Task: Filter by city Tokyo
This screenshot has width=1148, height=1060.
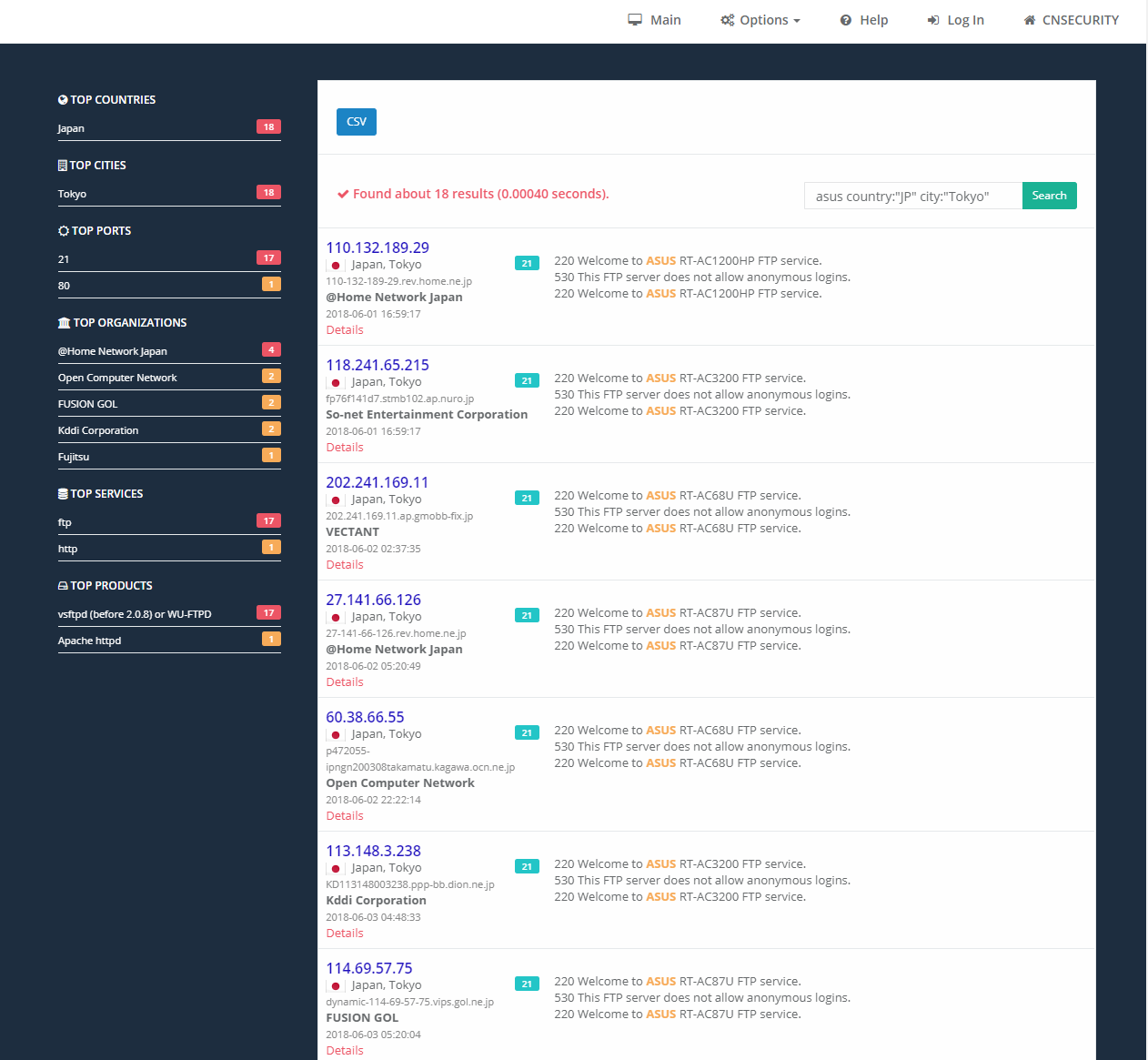Action: click(x=169, y=194)
